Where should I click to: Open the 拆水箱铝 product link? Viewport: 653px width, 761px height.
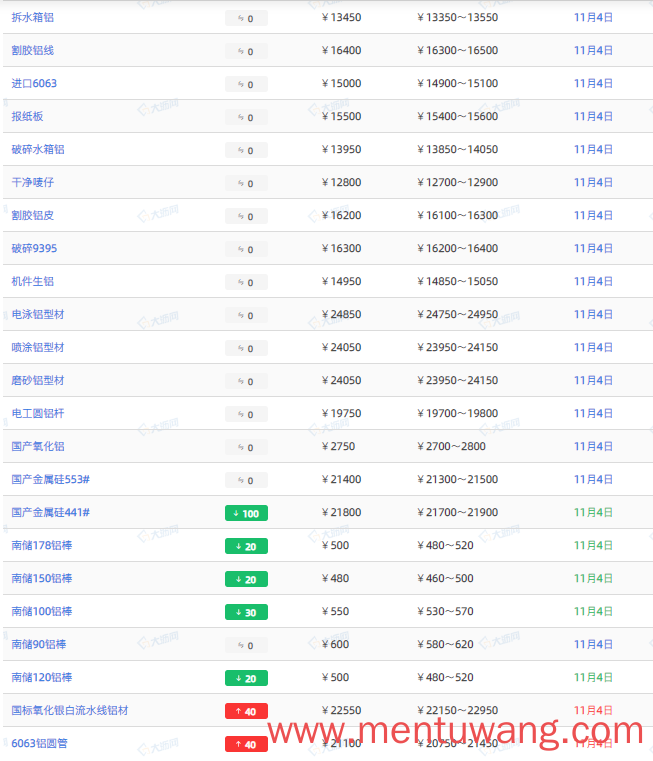coord(33,17)
